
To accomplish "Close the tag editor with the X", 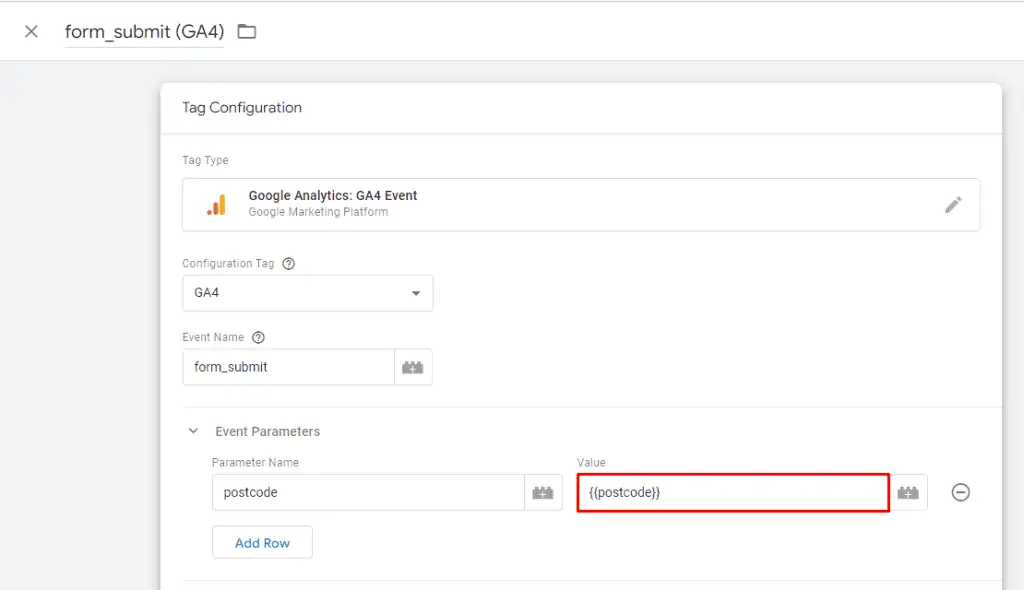I will [x=30, y=31].
